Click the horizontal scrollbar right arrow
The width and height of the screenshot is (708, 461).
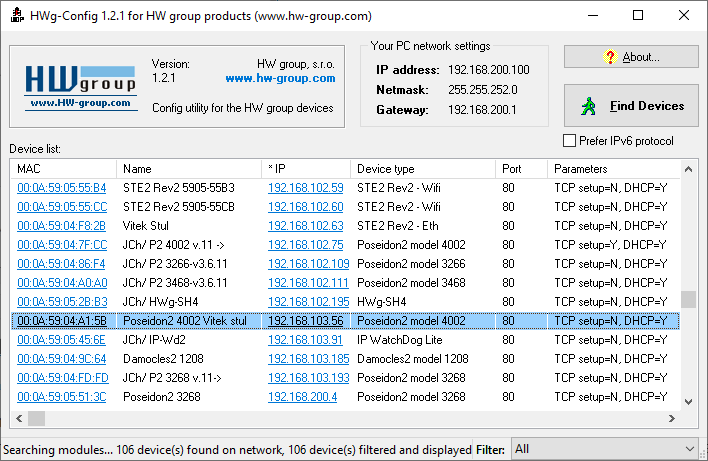pos(672,419)
